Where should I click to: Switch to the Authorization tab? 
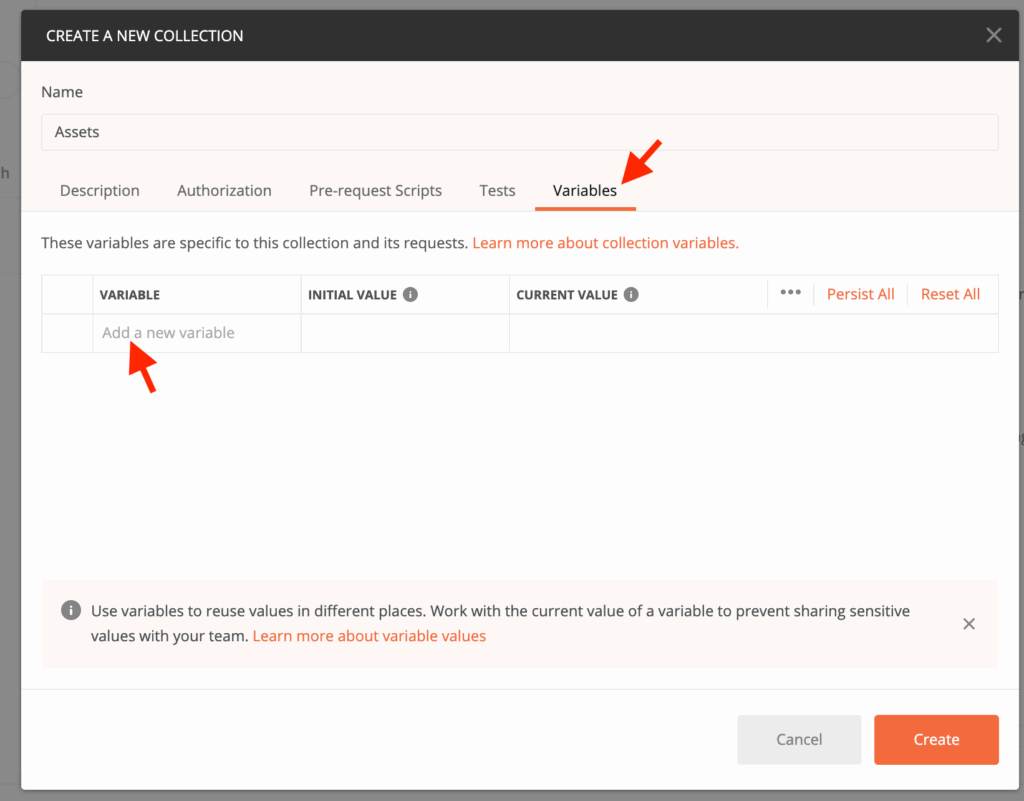(224, 190)
